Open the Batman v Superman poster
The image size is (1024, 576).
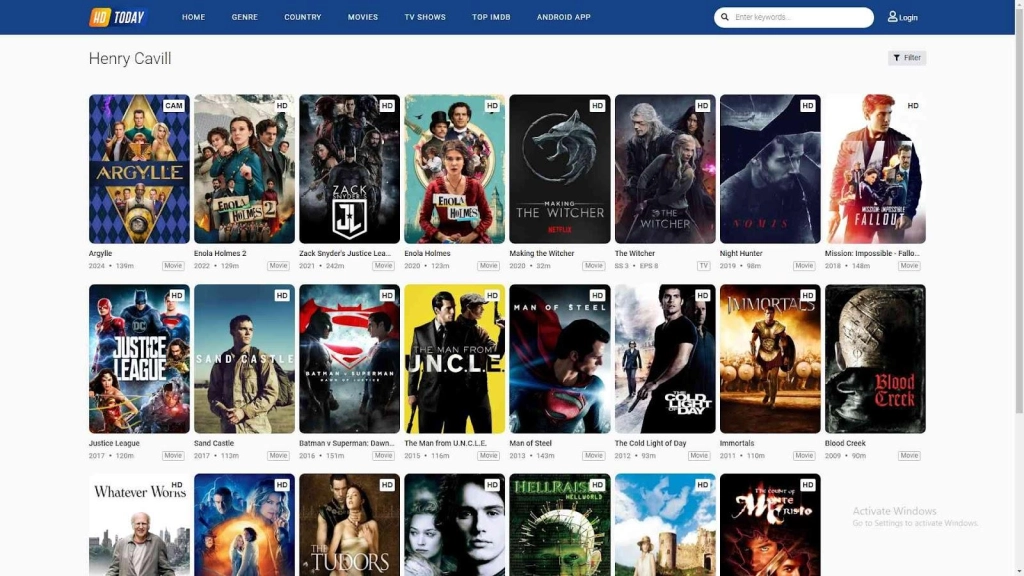[349, 359]
